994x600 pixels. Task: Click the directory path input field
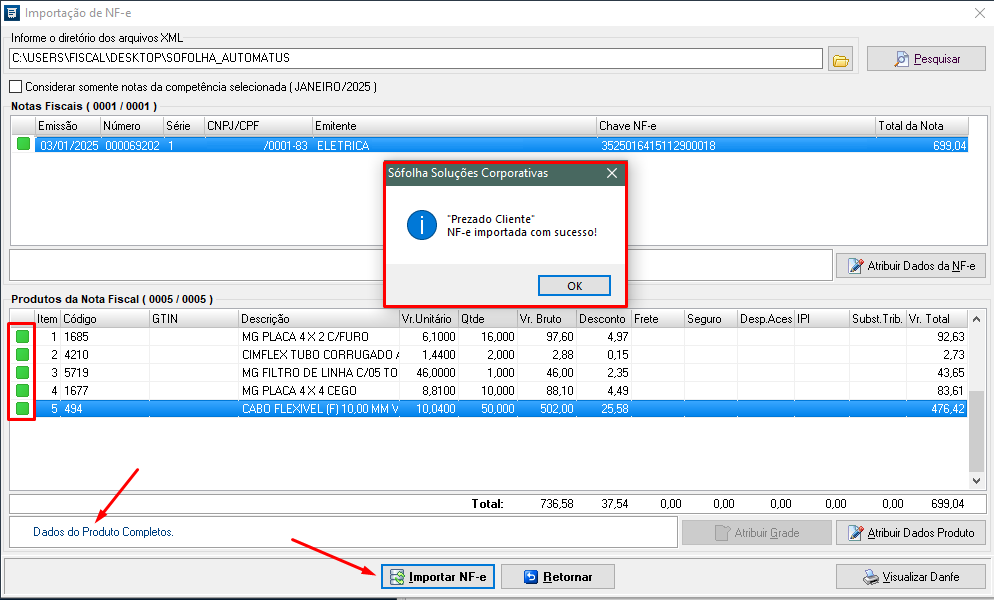415,59
